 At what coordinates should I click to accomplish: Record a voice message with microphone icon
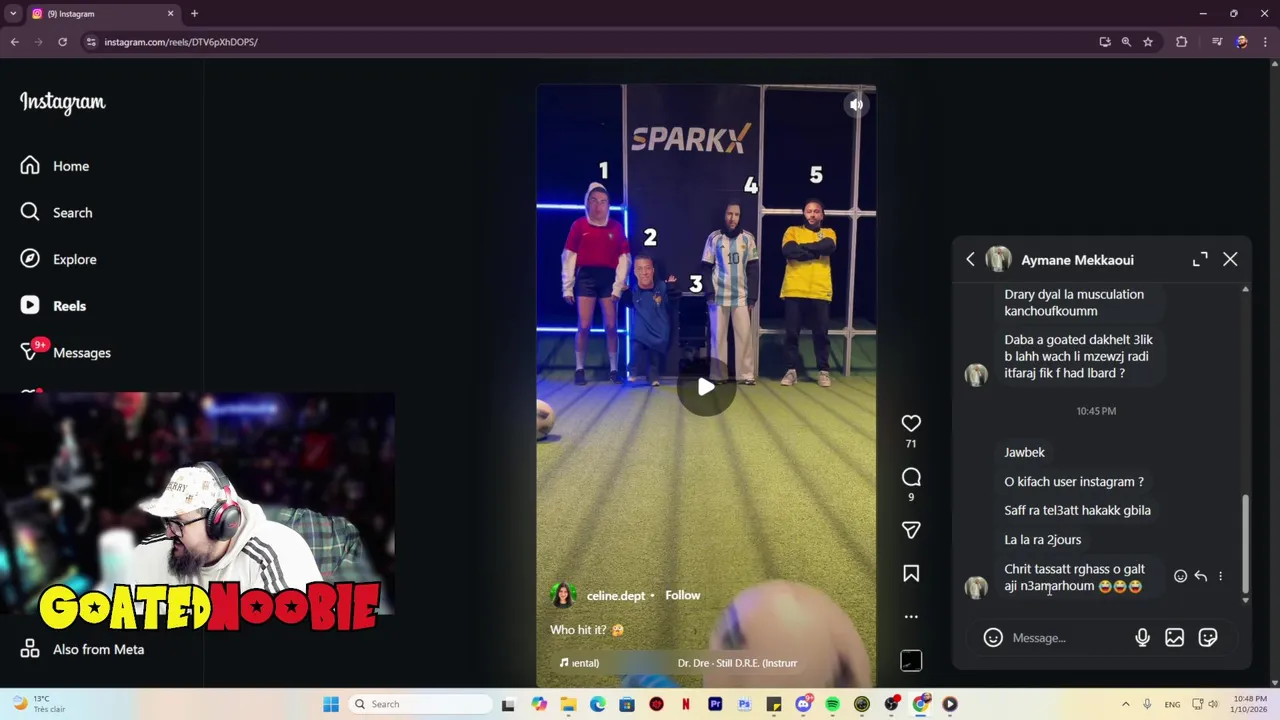1142,638
